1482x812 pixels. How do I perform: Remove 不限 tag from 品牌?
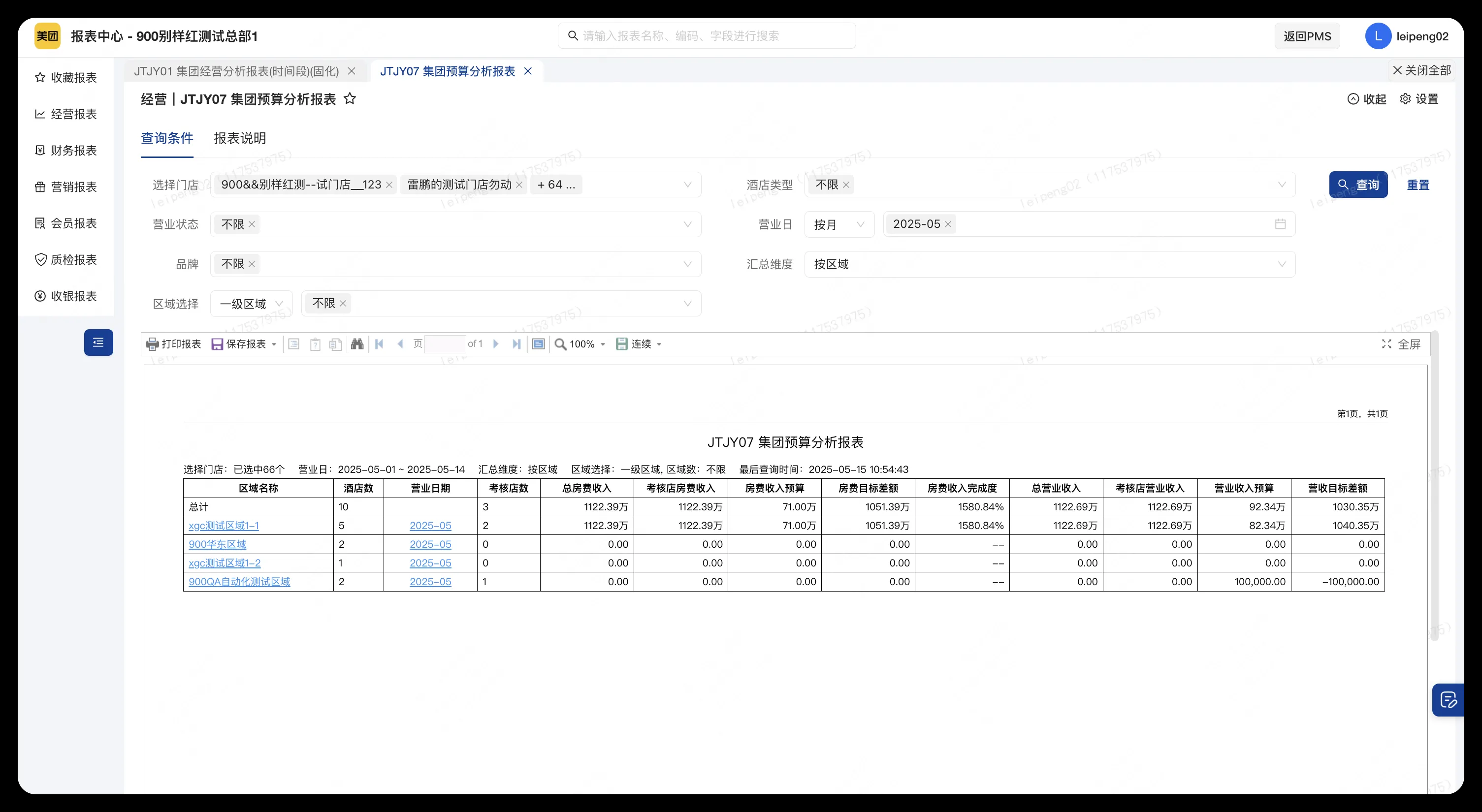click(252, 264)
